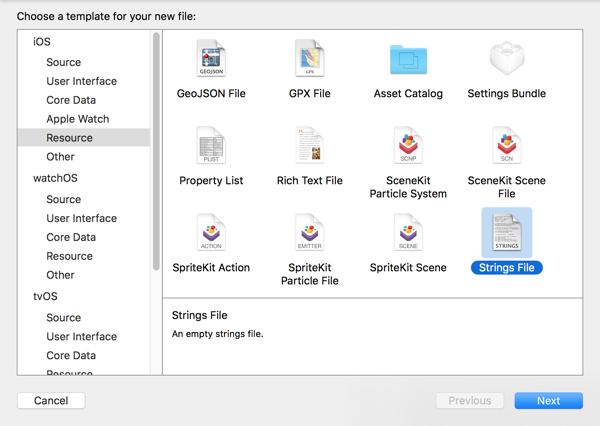Open User Interface under tvOS
The width and height of the screenshot is (600, 426).
(81, 336)
